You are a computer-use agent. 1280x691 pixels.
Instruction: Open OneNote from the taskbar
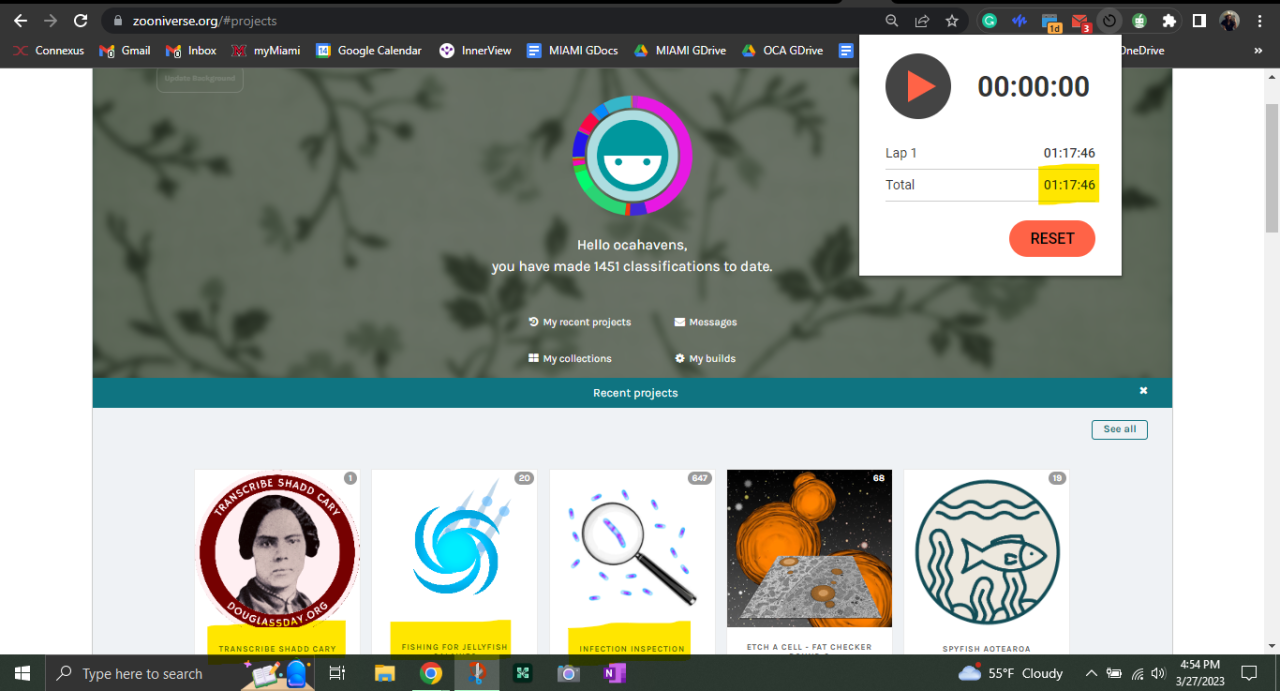[x=614, y=673]
